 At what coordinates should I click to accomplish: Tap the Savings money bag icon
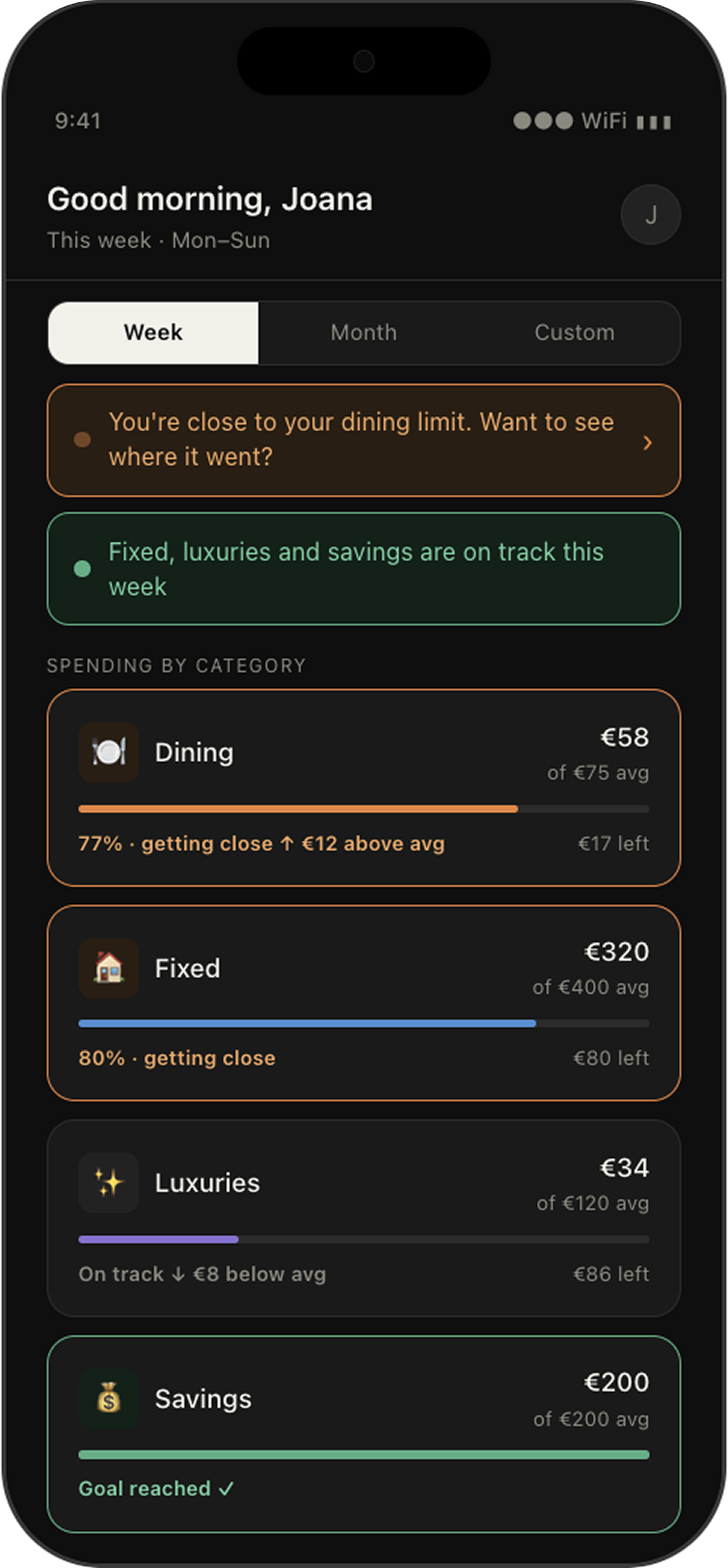[x=109, y=1399]
